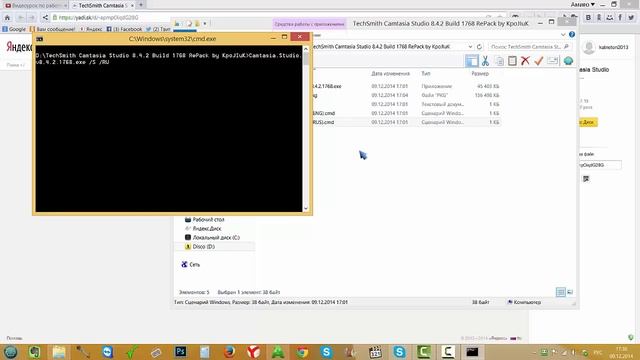Open TeamViewer from the taskbar
The width and height of the screenshot is (640, 360).
(x=107, y=352)
